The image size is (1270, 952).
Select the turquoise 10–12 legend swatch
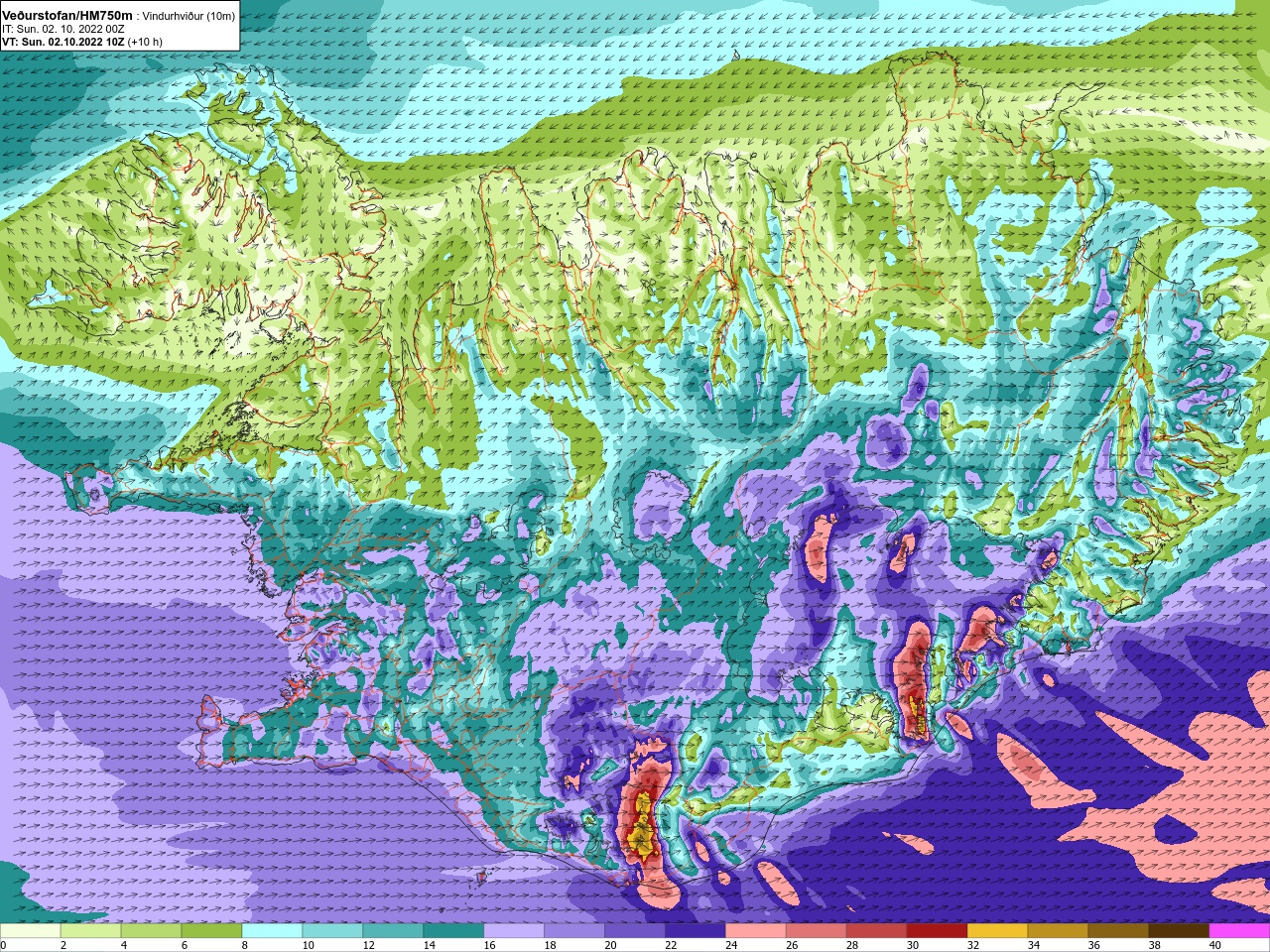(x=333, y=931)
